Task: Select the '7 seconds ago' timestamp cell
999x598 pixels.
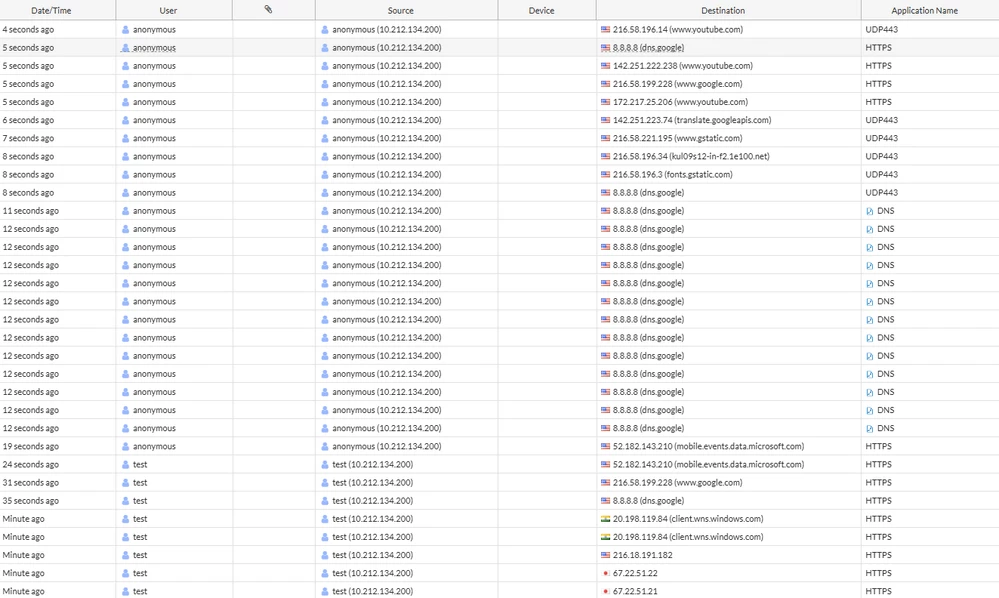Action: click(x=28, y=138)
